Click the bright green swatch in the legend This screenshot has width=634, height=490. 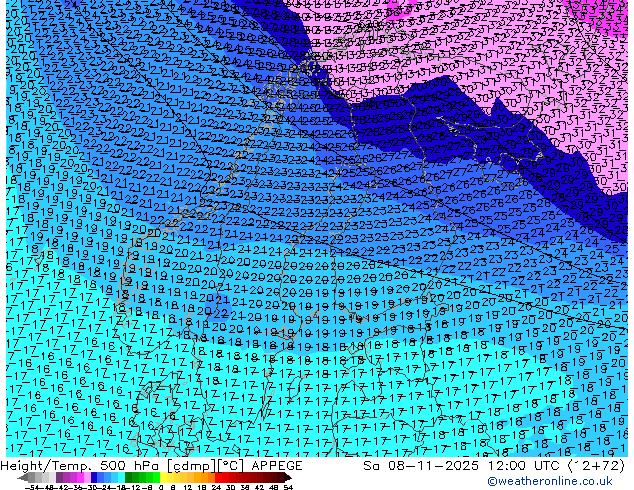[x=156, y=477]
